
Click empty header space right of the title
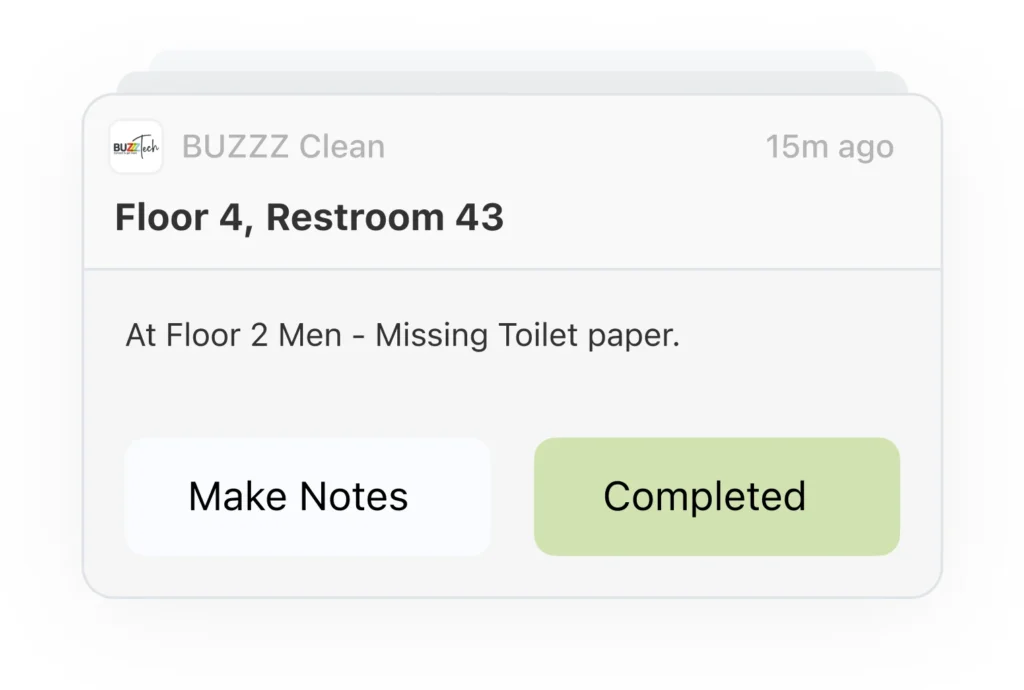(x=720, y=217)
